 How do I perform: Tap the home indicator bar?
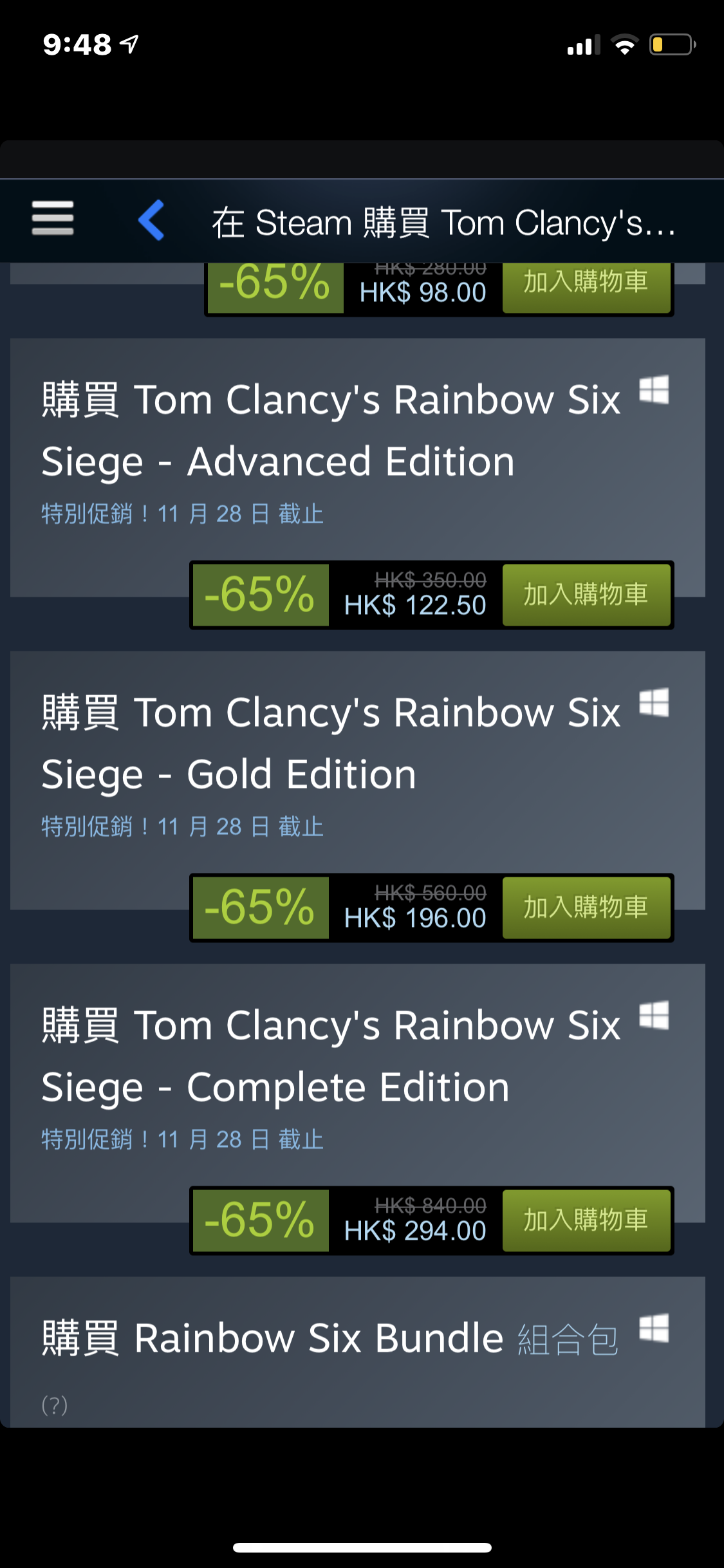pos(362,1547)
